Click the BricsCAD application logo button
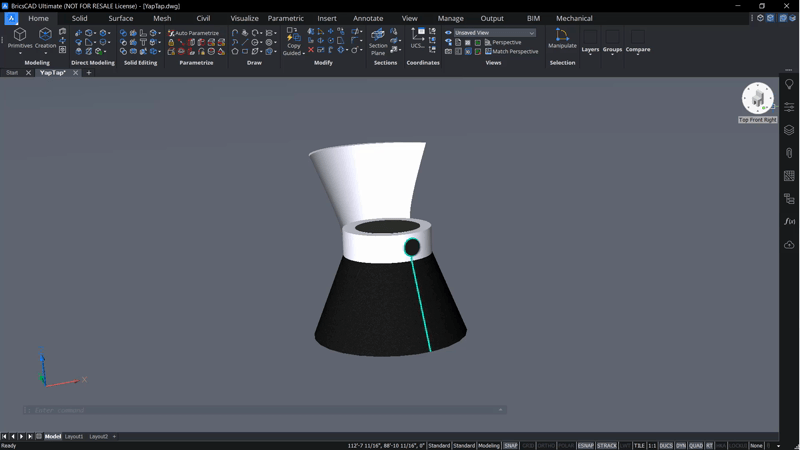The width and height of the screenshot is (800, 450). coord(11,18)
